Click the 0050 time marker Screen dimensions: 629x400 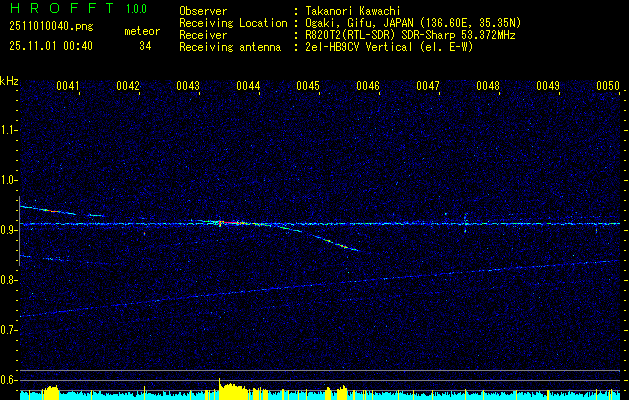click(608, 86)
